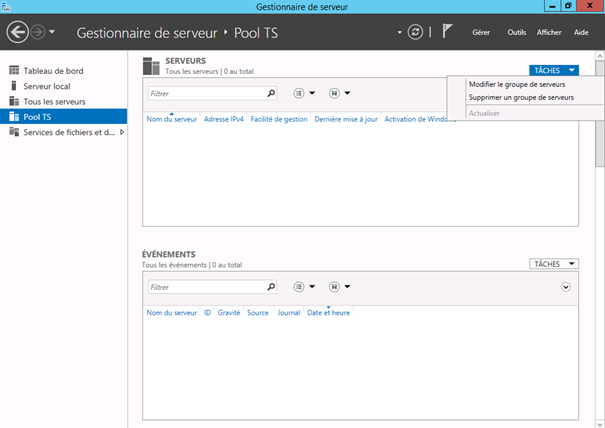Click the back navigation arrow
This screenshot has height=428, width=605.
coord(17,32)
